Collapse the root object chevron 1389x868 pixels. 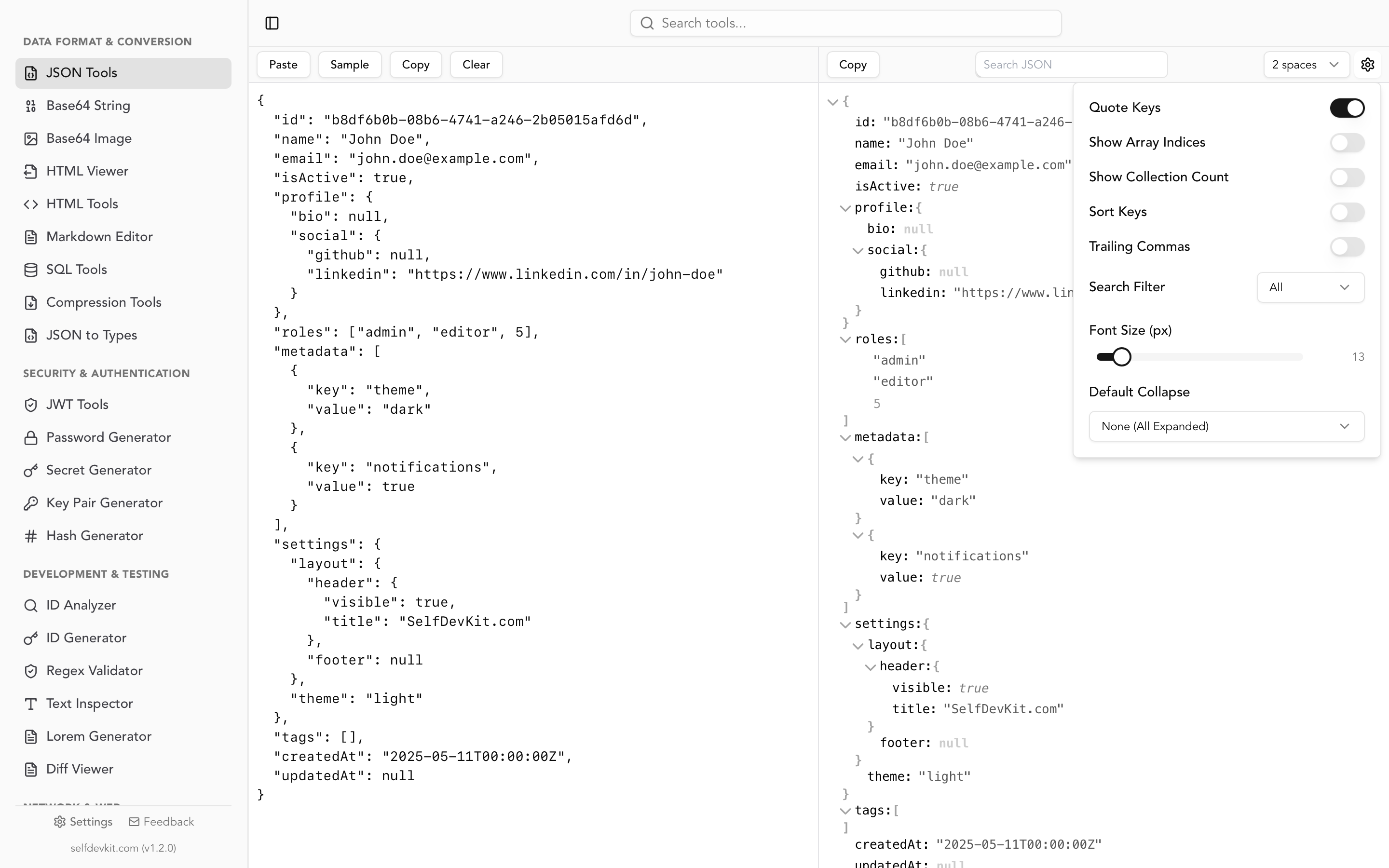click(832, 102)
